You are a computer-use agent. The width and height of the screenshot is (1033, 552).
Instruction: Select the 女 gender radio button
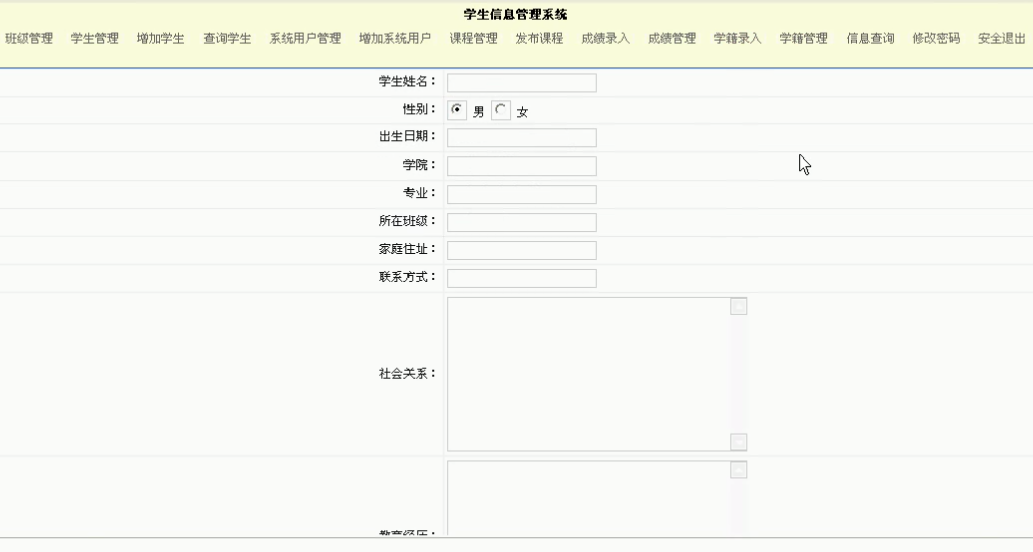(501, 110)
